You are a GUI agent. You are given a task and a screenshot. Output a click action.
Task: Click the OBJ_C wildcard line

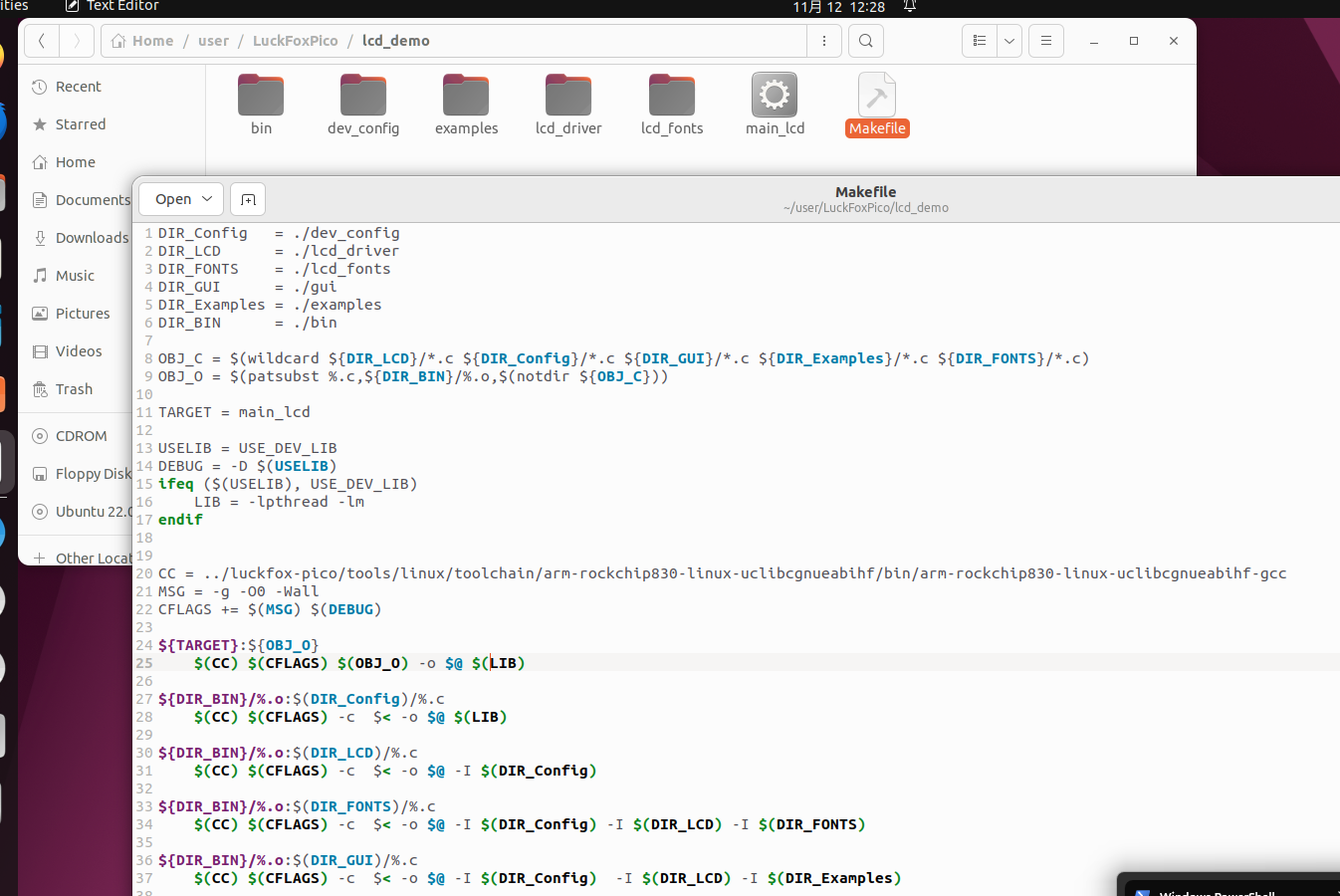point(623,358)
